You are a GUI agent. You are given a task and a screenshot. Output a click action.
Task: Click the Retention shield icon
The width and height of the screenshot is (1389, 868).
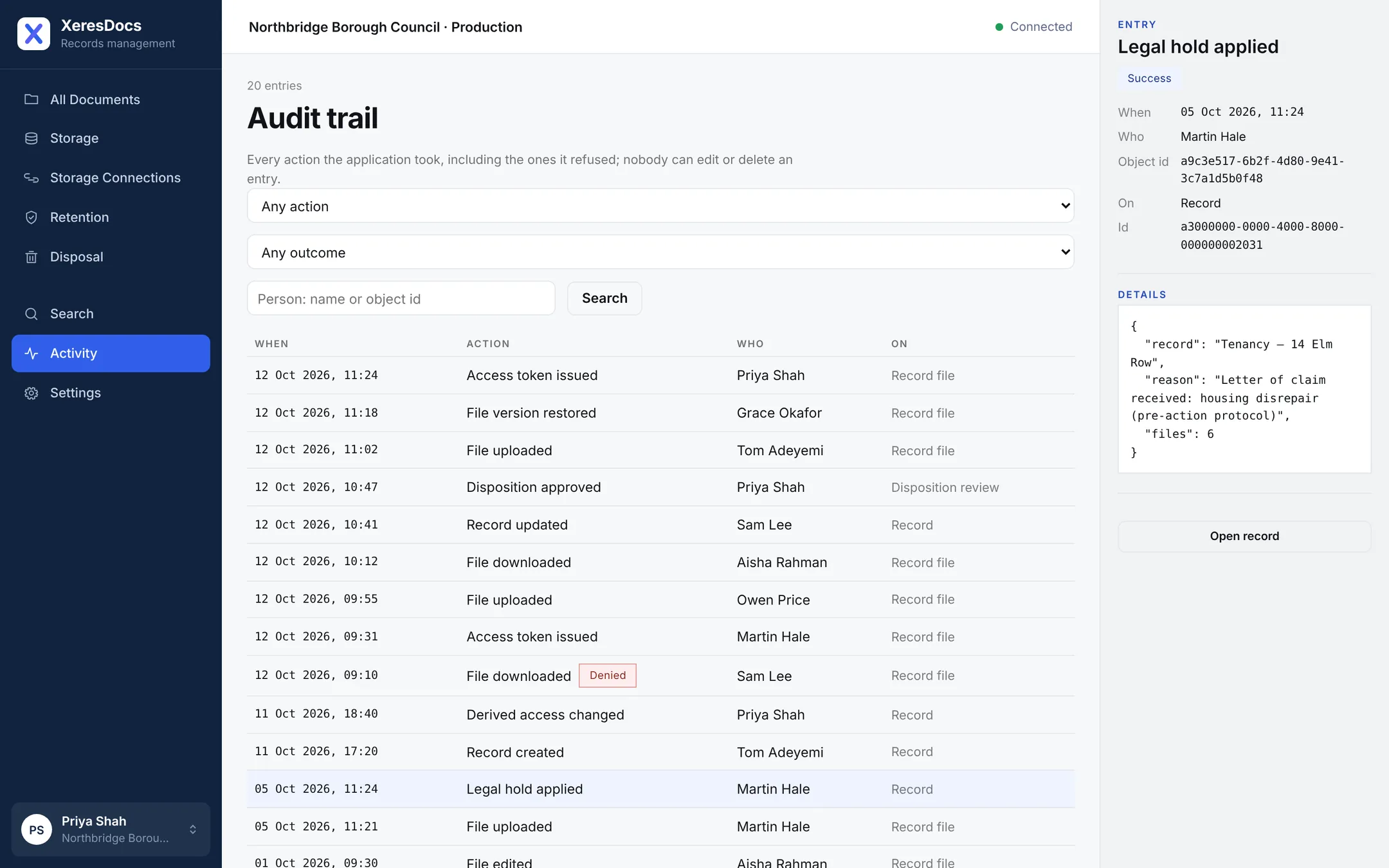click(31, 217)
